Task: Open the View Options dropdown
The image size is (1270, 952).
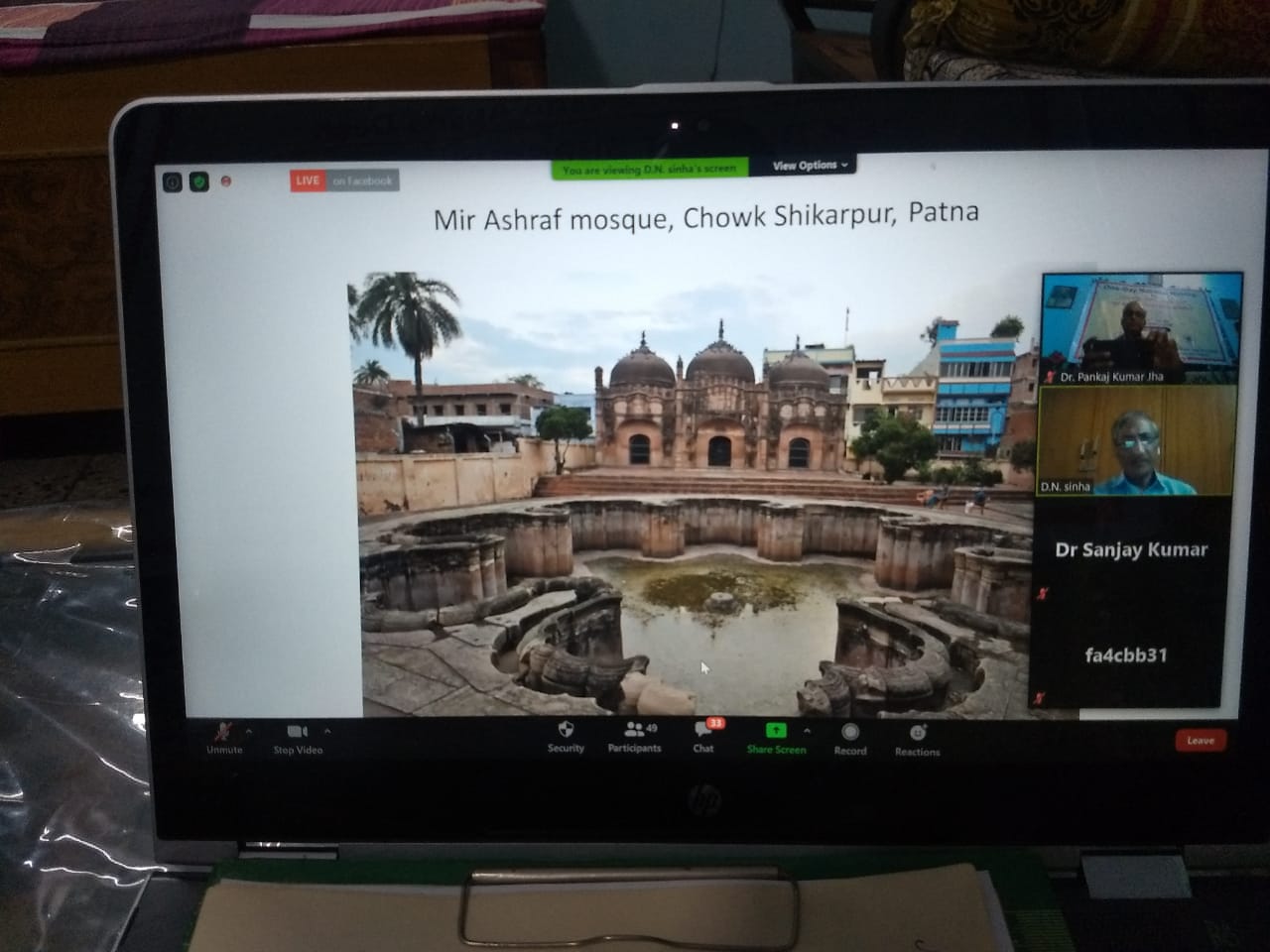Action: [810, 166]
